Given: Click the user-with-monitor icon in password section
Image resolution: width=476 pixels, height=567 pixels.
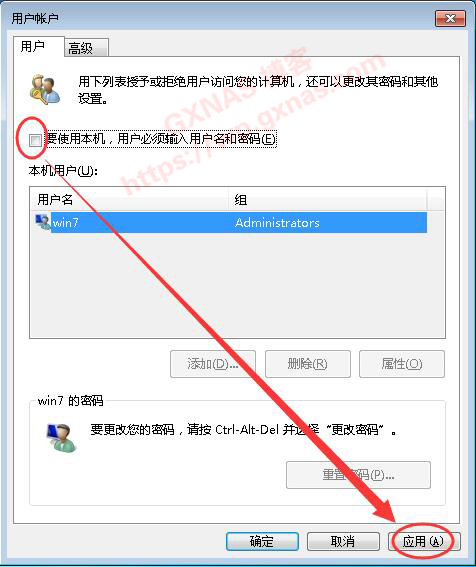Looking at the screenshot, I should coord(61,437).
